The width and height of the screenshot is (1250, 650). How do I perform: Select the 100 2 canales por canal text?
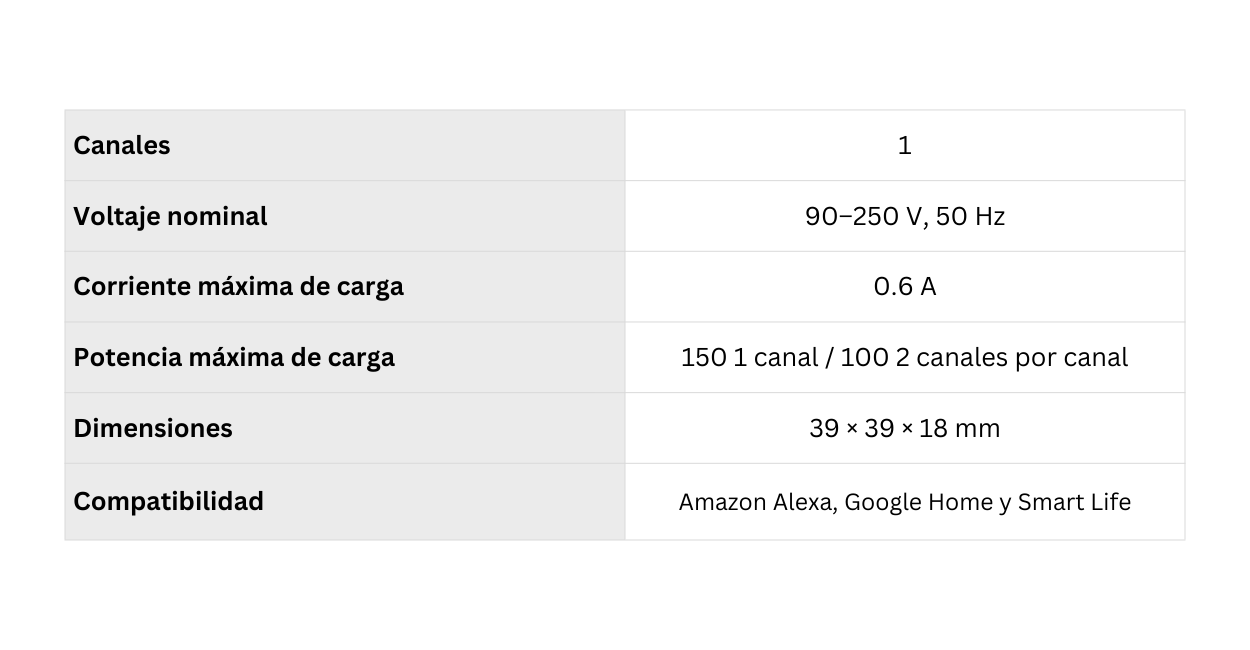click(984, 358)
